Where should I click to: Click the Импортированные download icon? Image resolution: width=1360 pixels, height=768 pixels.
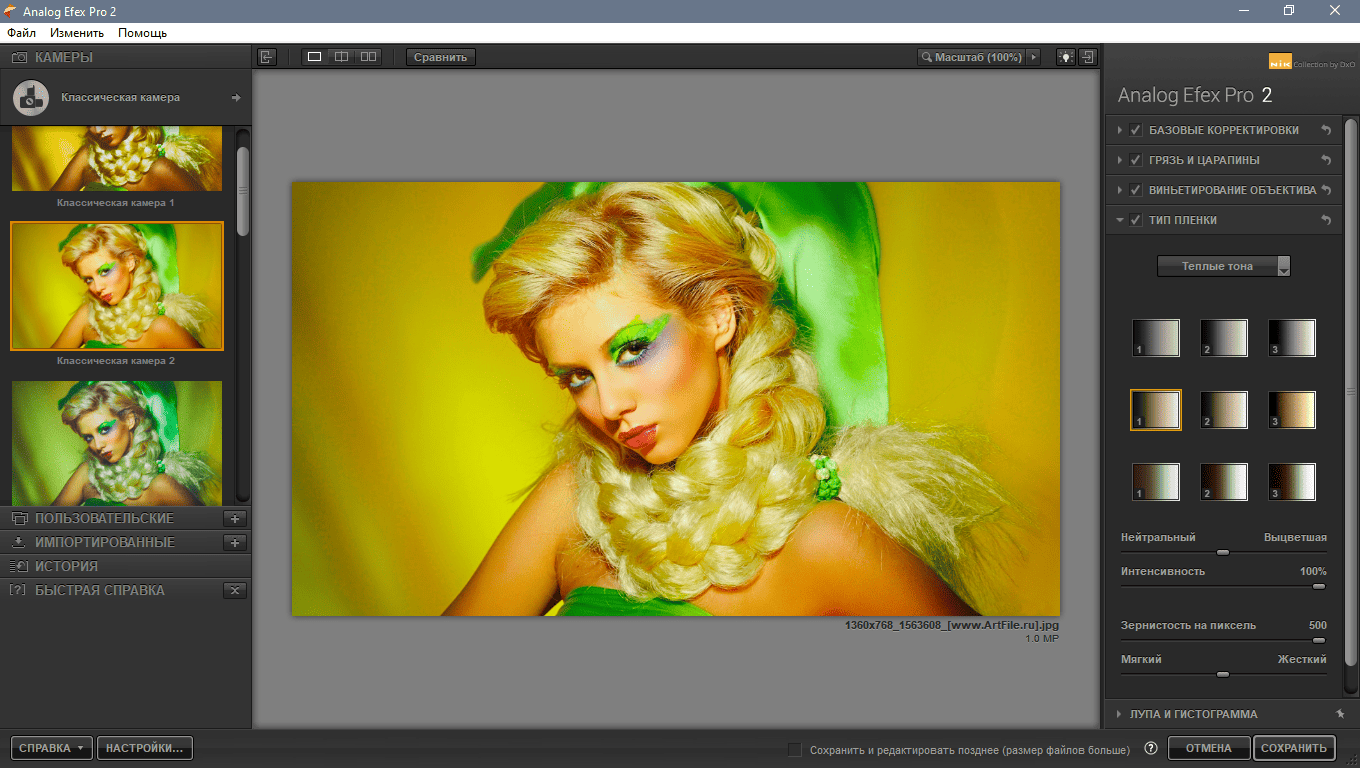[19, 542]
